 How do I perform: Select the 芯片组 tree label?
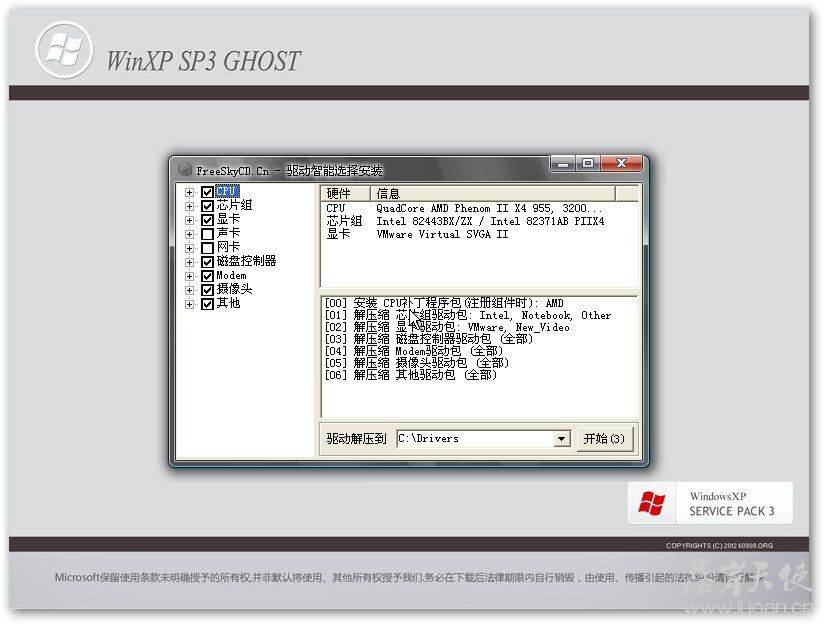[x=234, y=206]
